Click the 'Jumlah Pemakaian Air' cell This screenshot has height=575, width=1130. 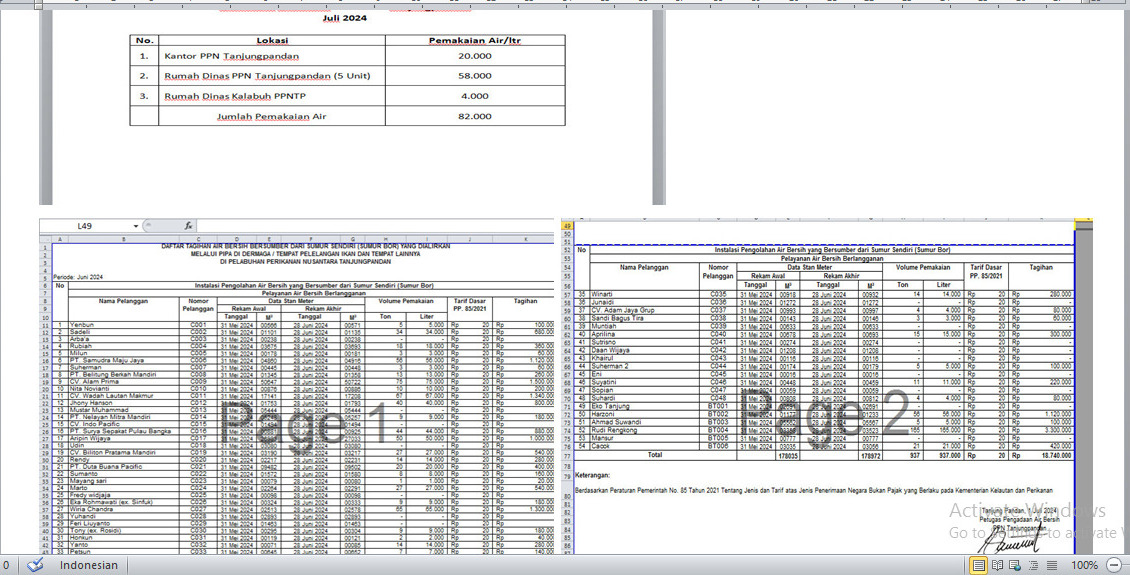(272, 116)
